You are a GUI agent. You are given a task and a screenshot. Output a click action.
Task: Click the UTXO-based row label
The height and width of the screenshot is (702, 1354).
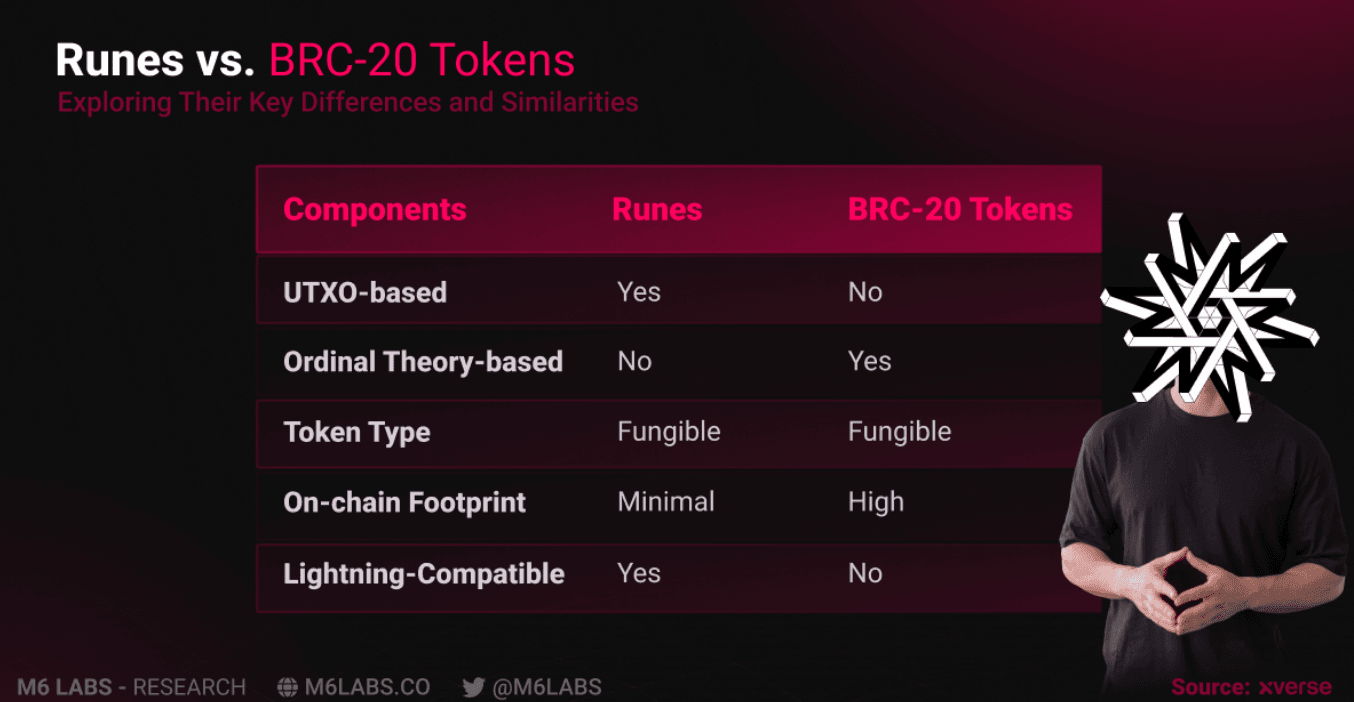click(x=365, y=292)
